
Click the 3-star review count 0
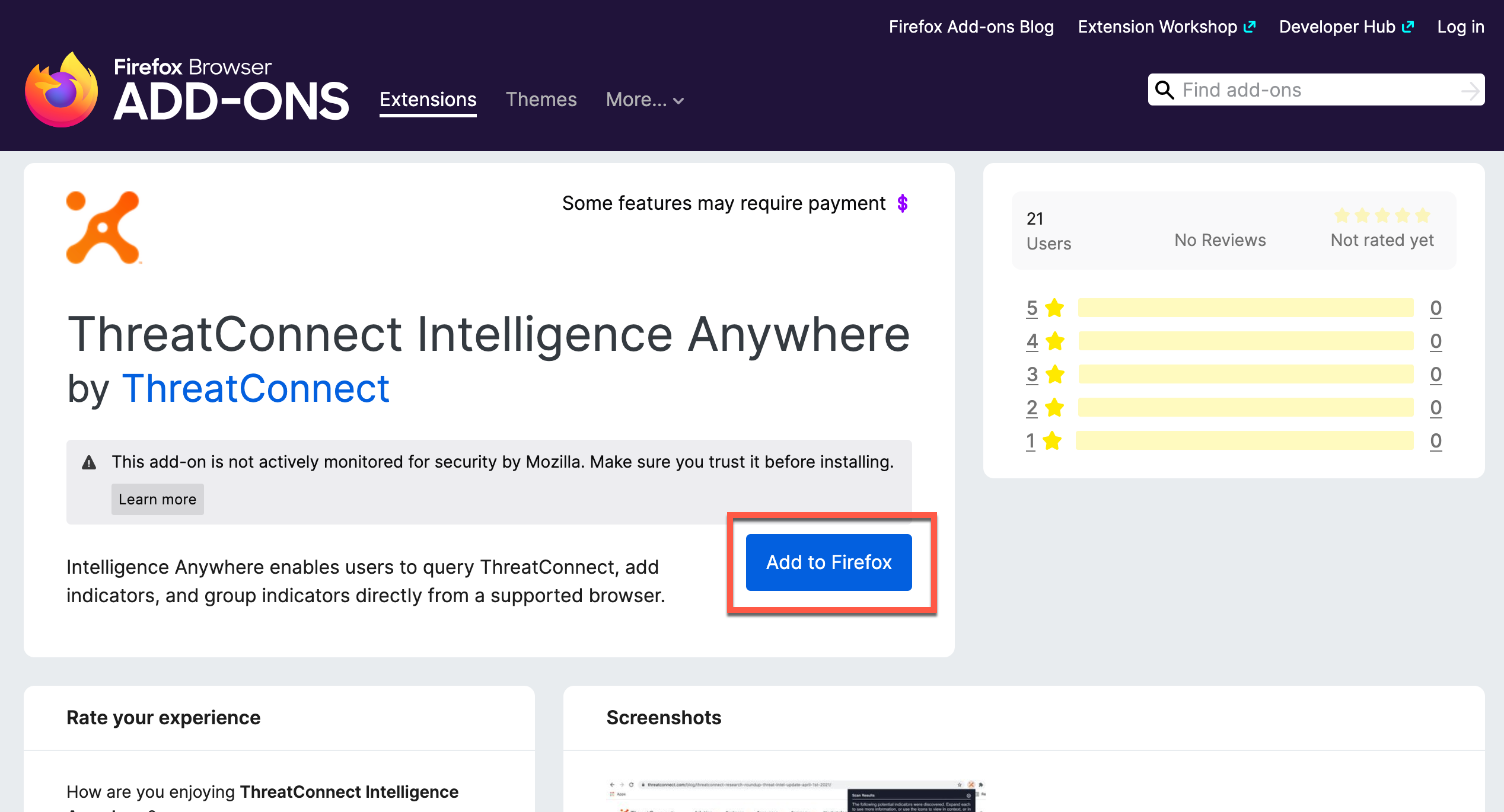1436,375
